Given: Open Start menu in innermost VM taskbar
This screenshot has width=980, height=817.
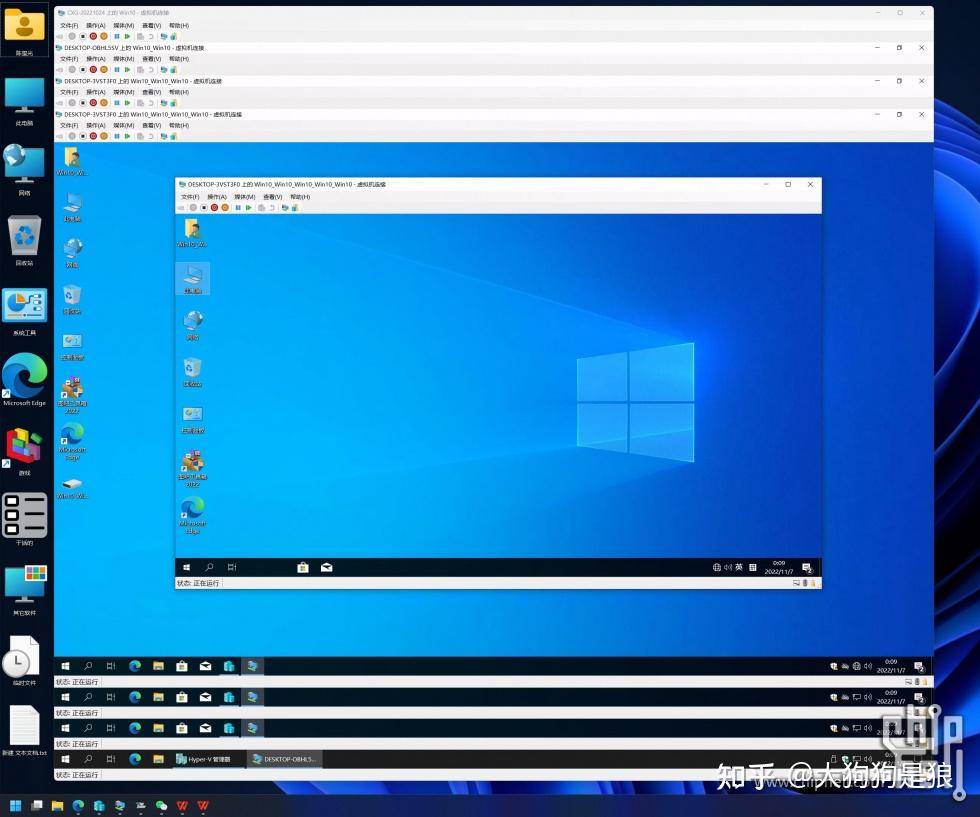Looking at the screenshot, I should point(186,568).
